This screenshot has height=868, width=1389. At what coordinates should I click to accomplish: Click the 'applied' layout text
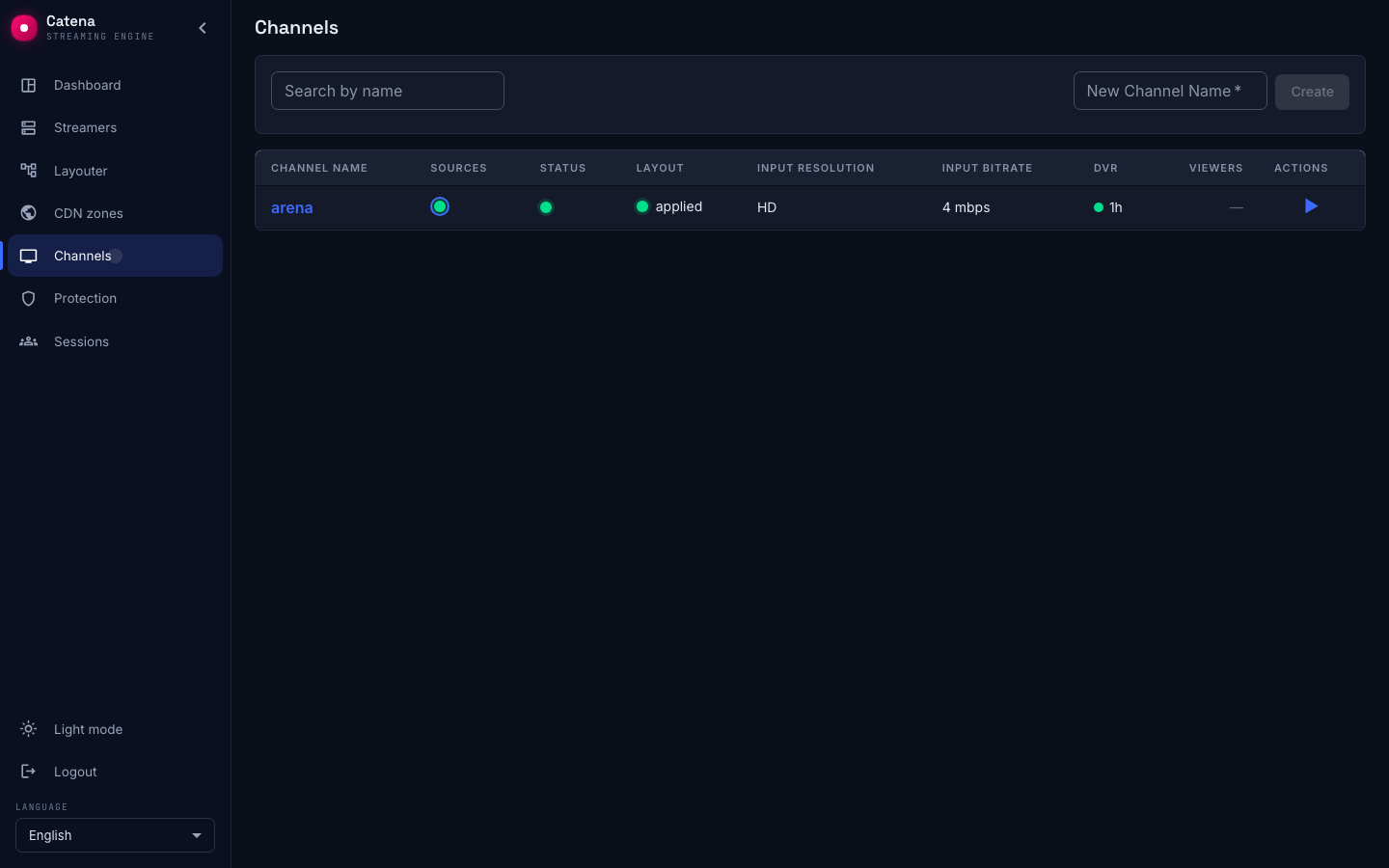pyautogui.click(x=679, y=206)
